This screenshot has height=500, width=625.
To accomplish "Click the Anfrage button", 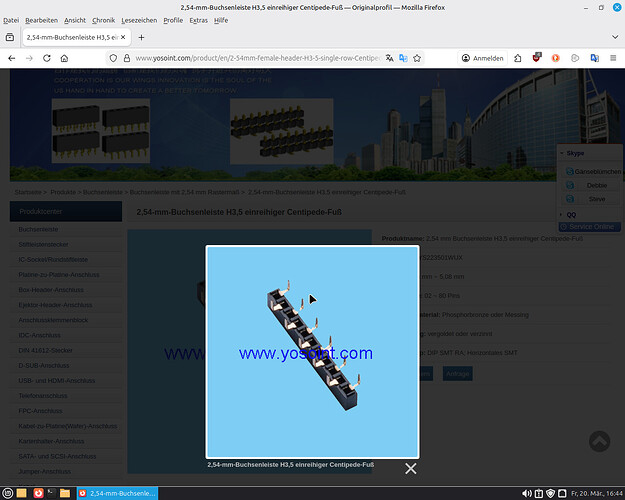I will tap(457, 373).
